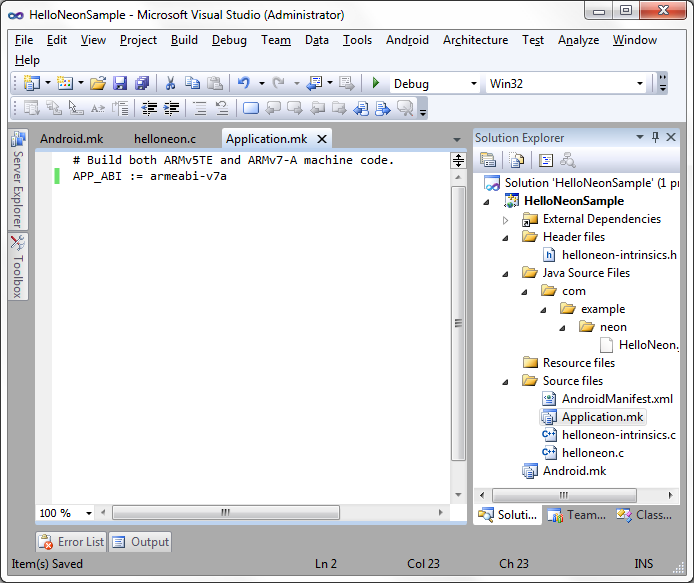
Task: Open the File menu
Action: 24,40
